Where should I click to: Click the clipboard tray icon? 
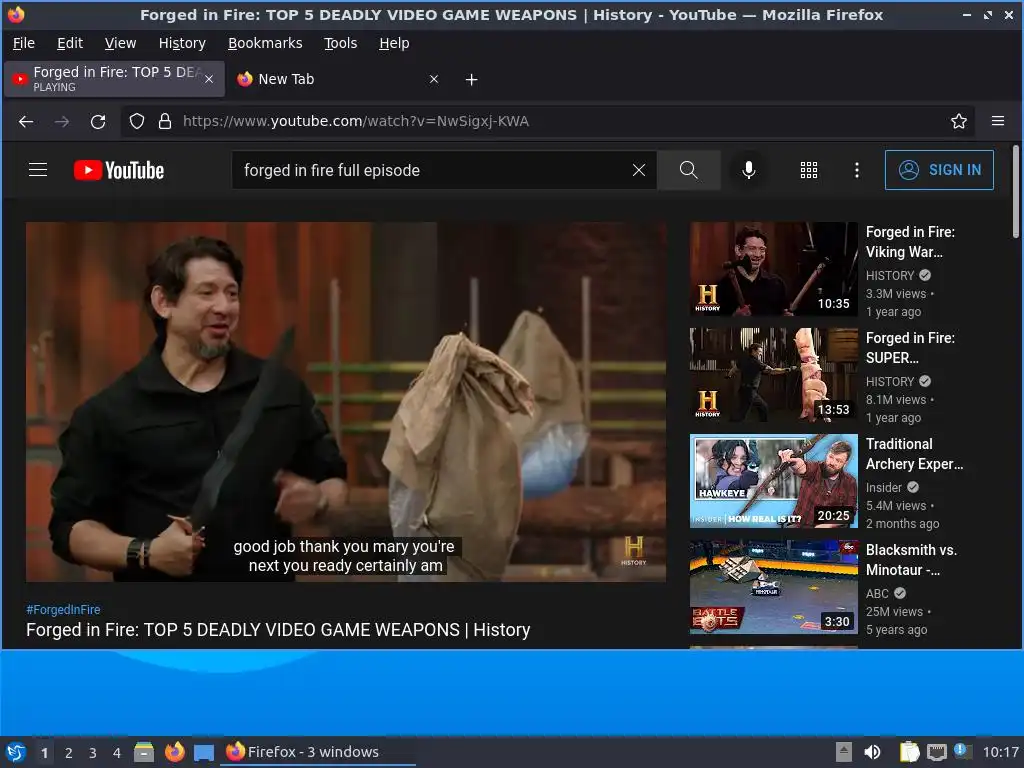point(908,752)
